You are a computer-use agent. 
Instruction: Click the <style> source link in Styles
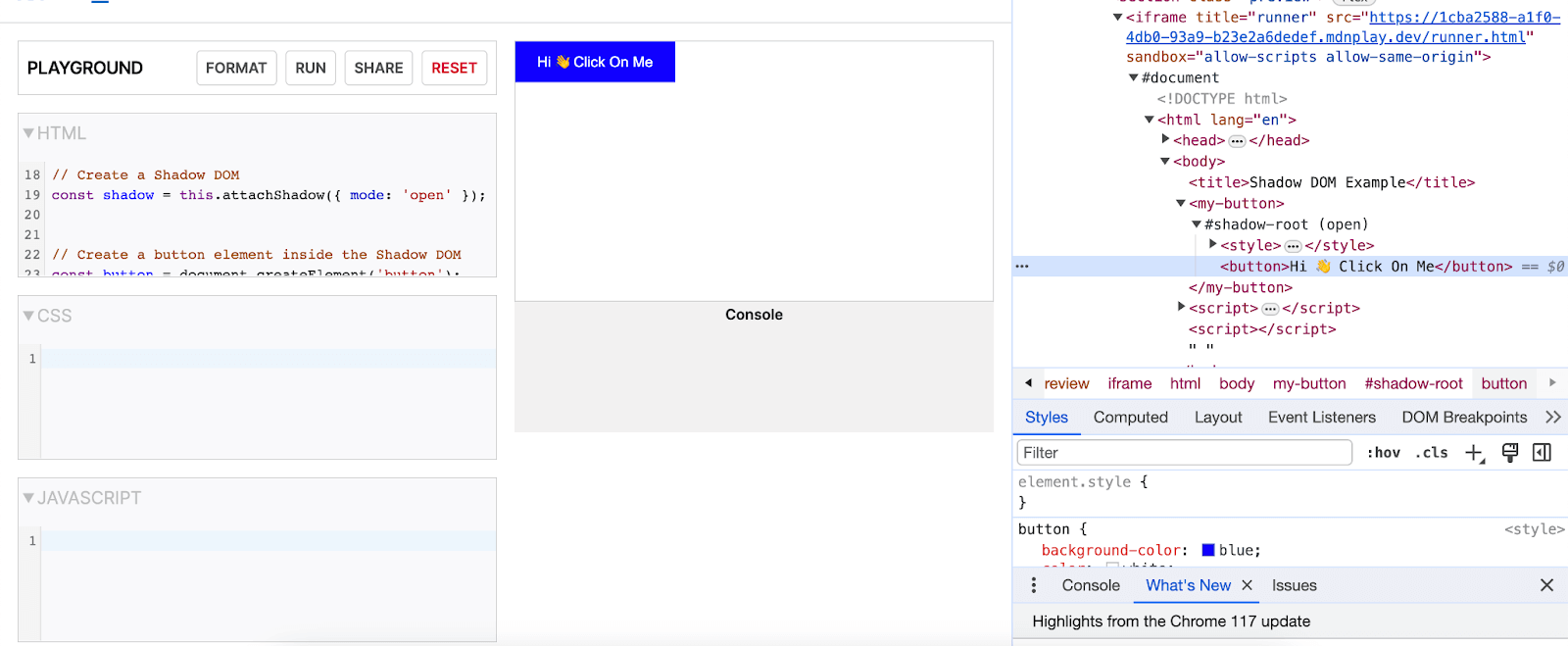1534,529
